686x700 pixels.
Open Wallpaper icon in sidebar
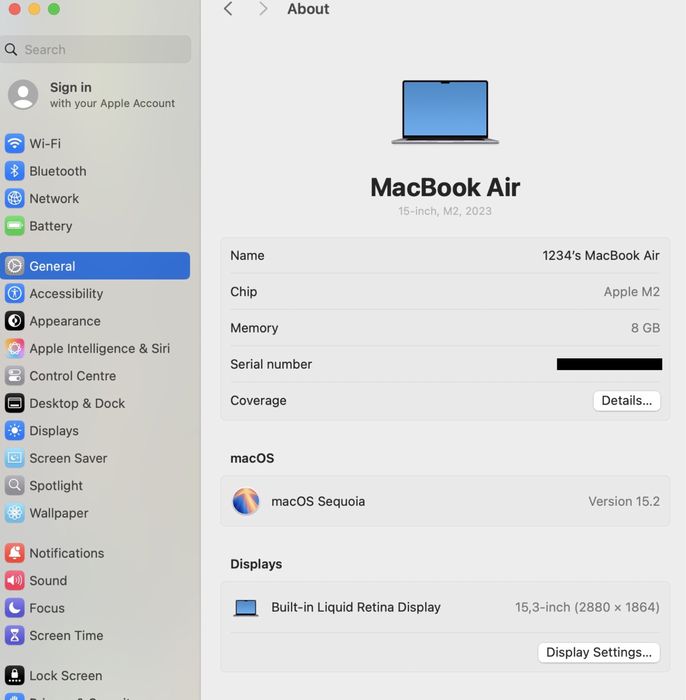coord(14,513)
